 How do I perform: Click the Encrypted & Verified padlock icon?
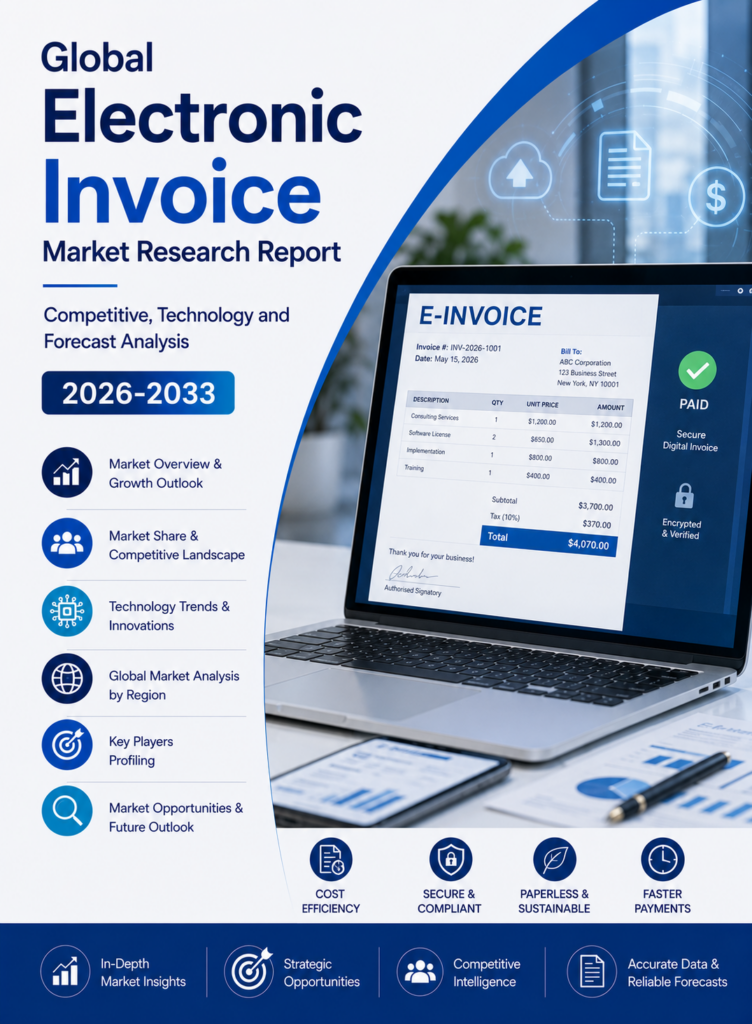684,496
